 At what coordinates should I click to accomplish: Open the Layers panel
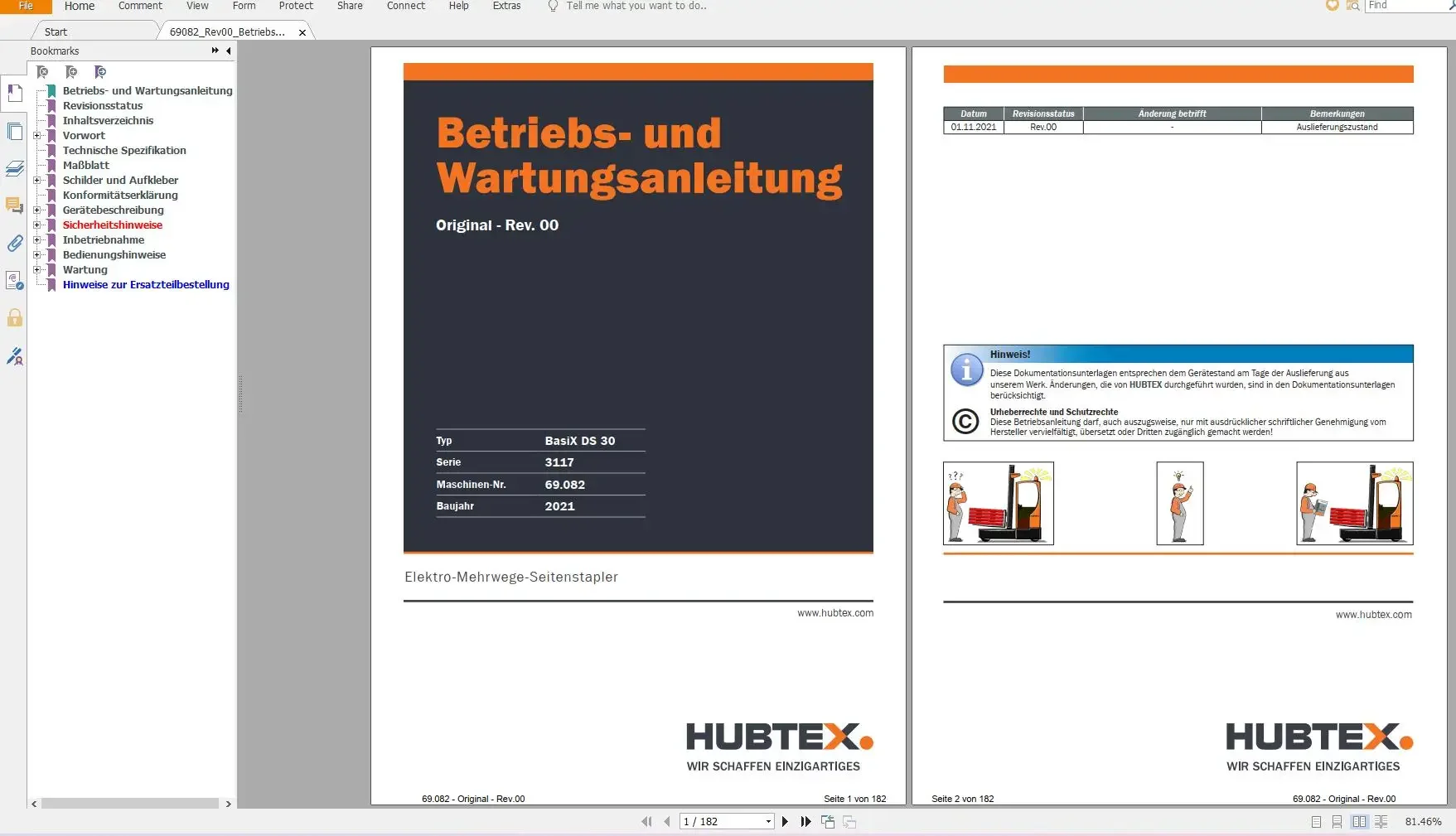14,168
